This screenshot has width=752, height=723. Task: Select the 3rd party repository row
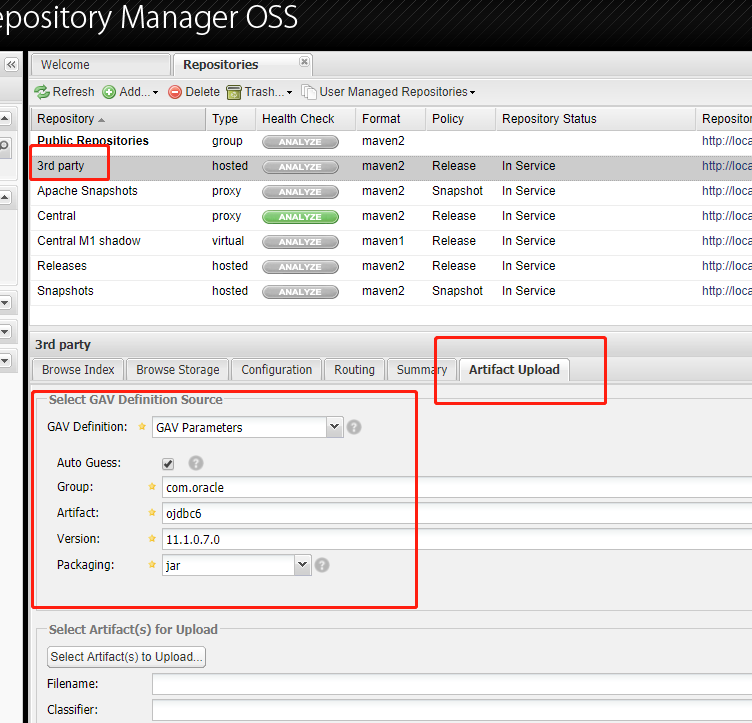coord(391,166)
